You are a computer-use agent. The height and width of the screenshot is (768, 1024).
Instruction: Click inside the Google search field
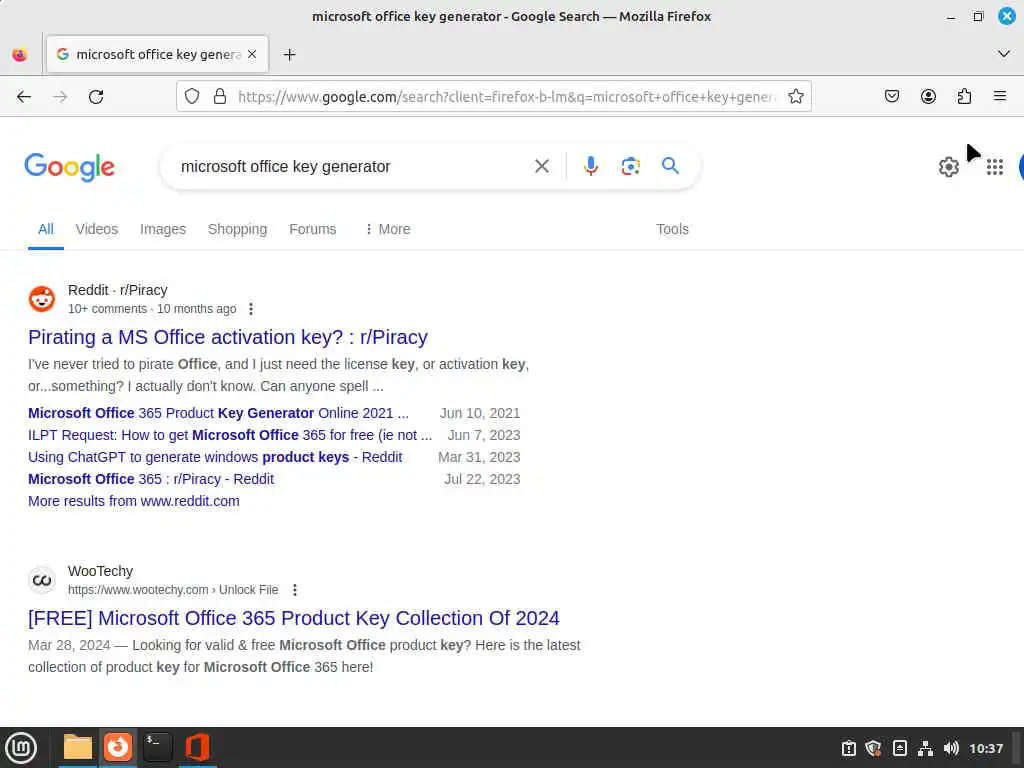[353, 167]
